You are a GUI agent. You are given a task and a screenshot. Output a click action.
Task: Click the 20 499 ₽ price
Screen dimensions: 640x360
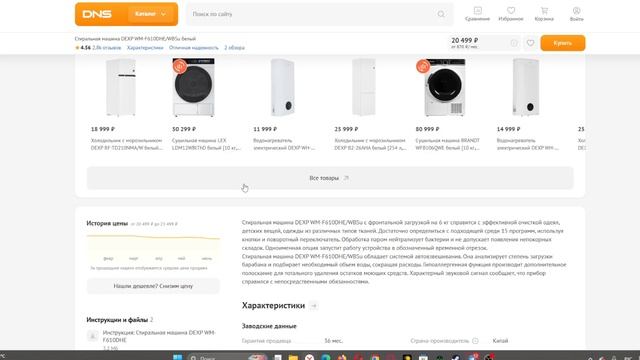(x=464, y=40)
